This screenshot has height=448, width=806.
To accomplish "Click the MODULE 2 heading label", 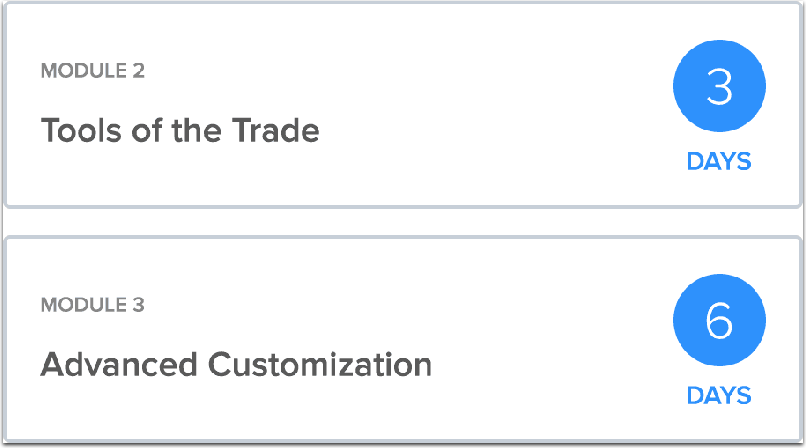I will (x=93, y=71).
